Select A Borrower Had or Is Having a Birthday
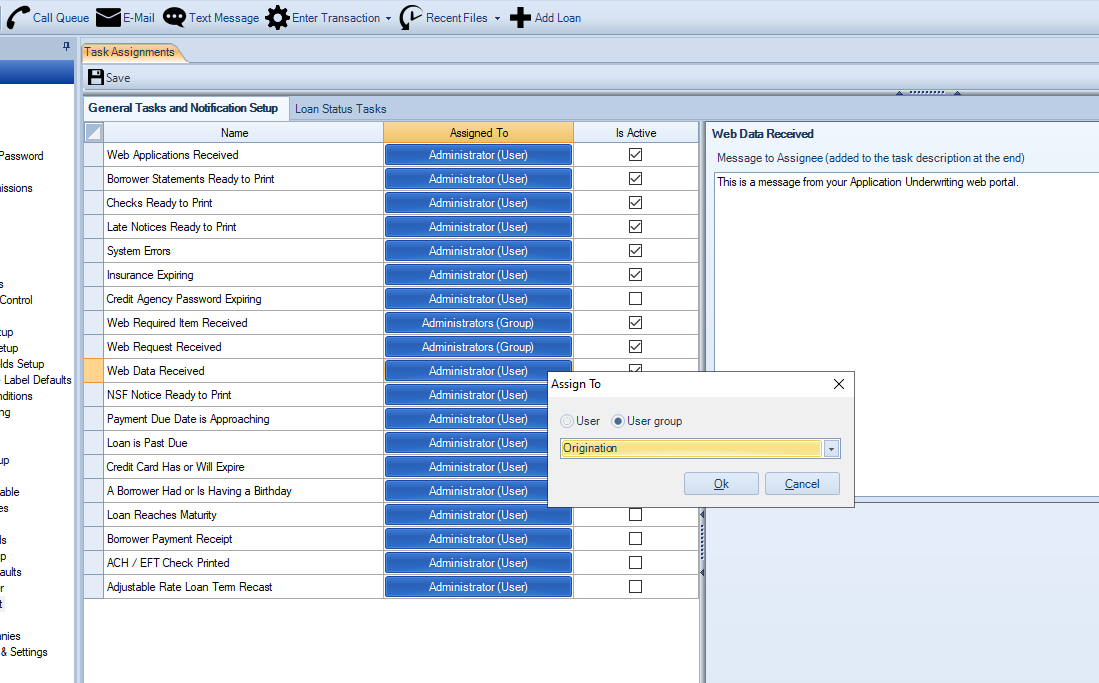 pyautogui.click(x=243, y=491)
